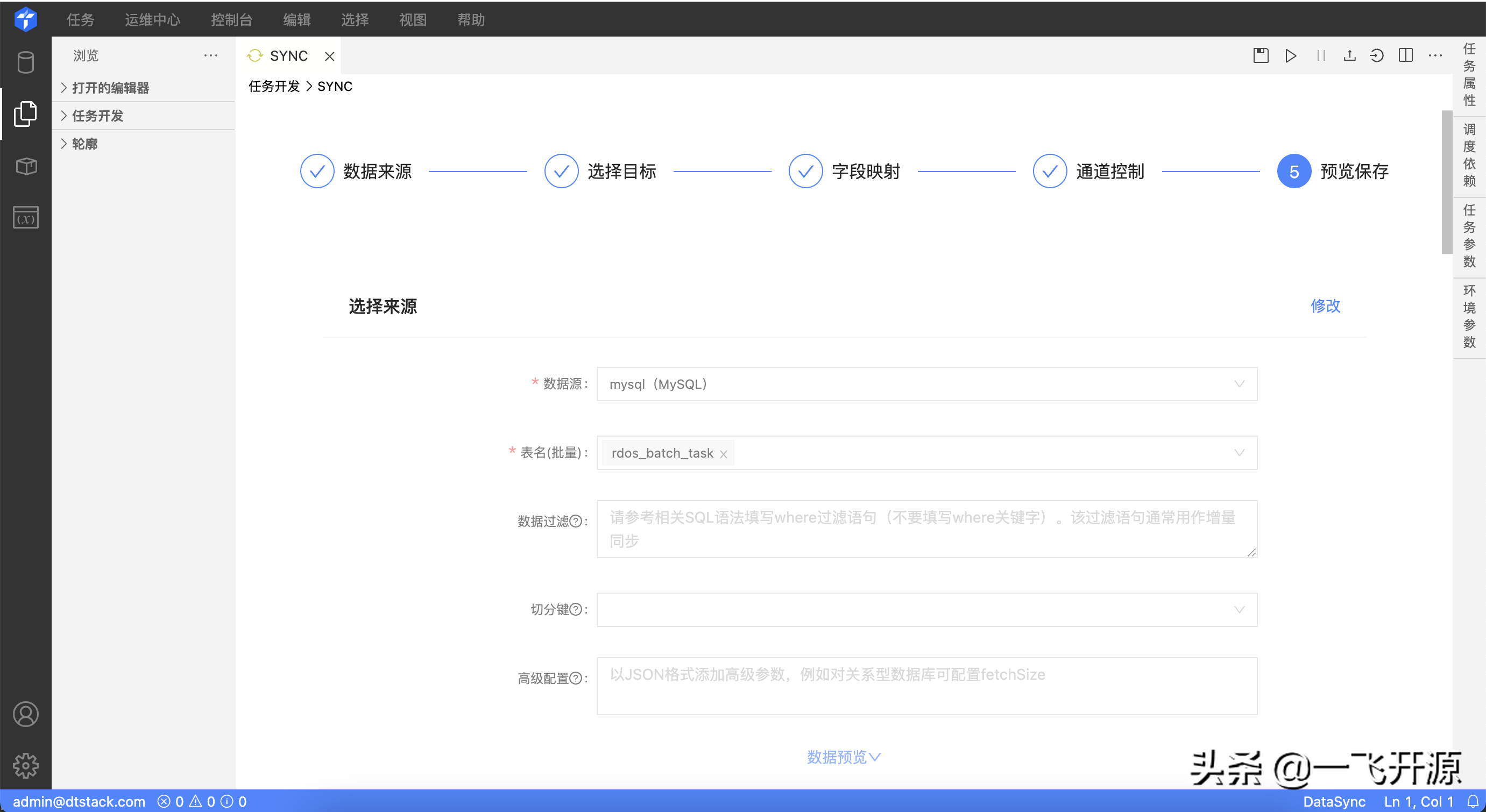Open the resource cube sidebar icon
The height and width of the screenshot is (812, 1486).
pyautogui.click(x=25, y=166)
